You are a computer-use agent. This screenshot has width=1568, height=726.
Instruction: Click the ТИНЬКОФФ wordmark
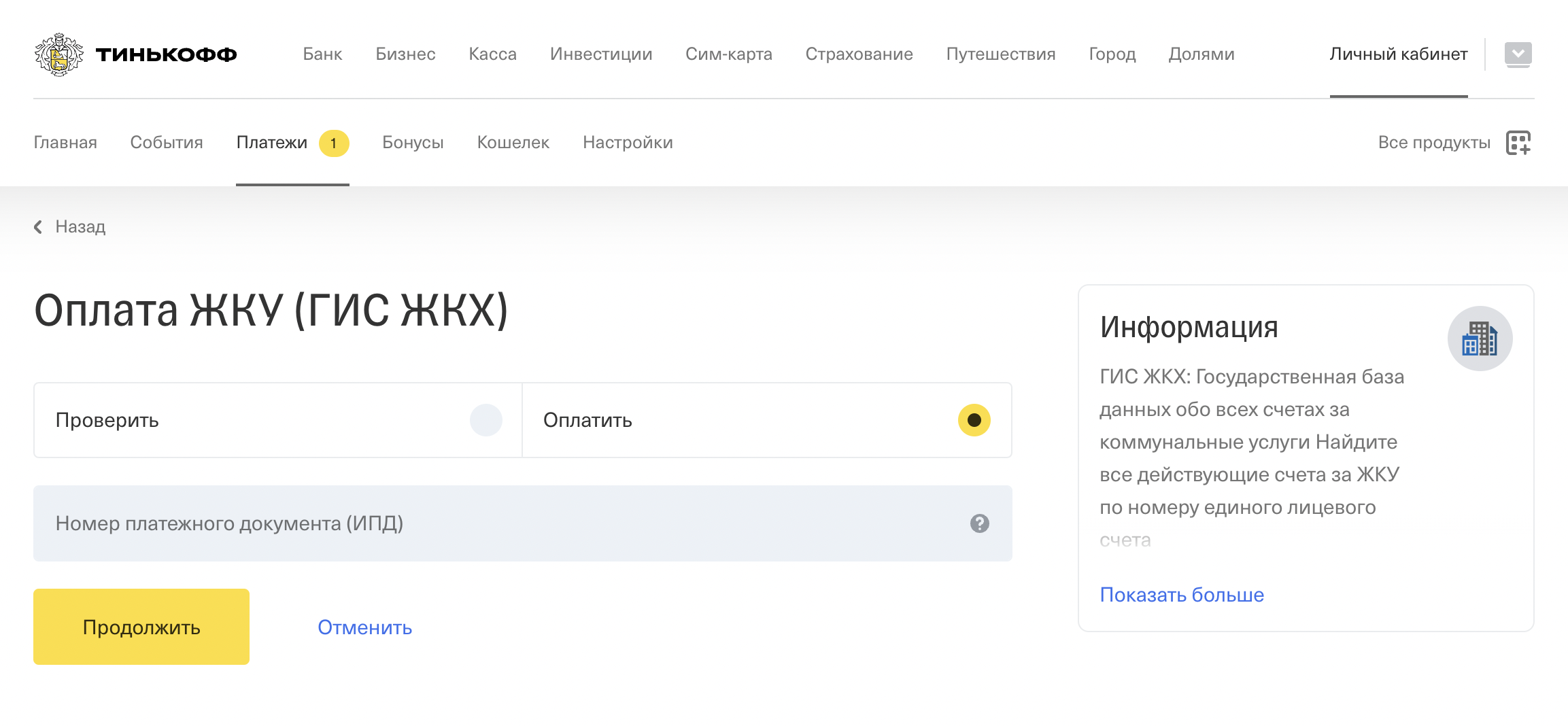point(166,54)
